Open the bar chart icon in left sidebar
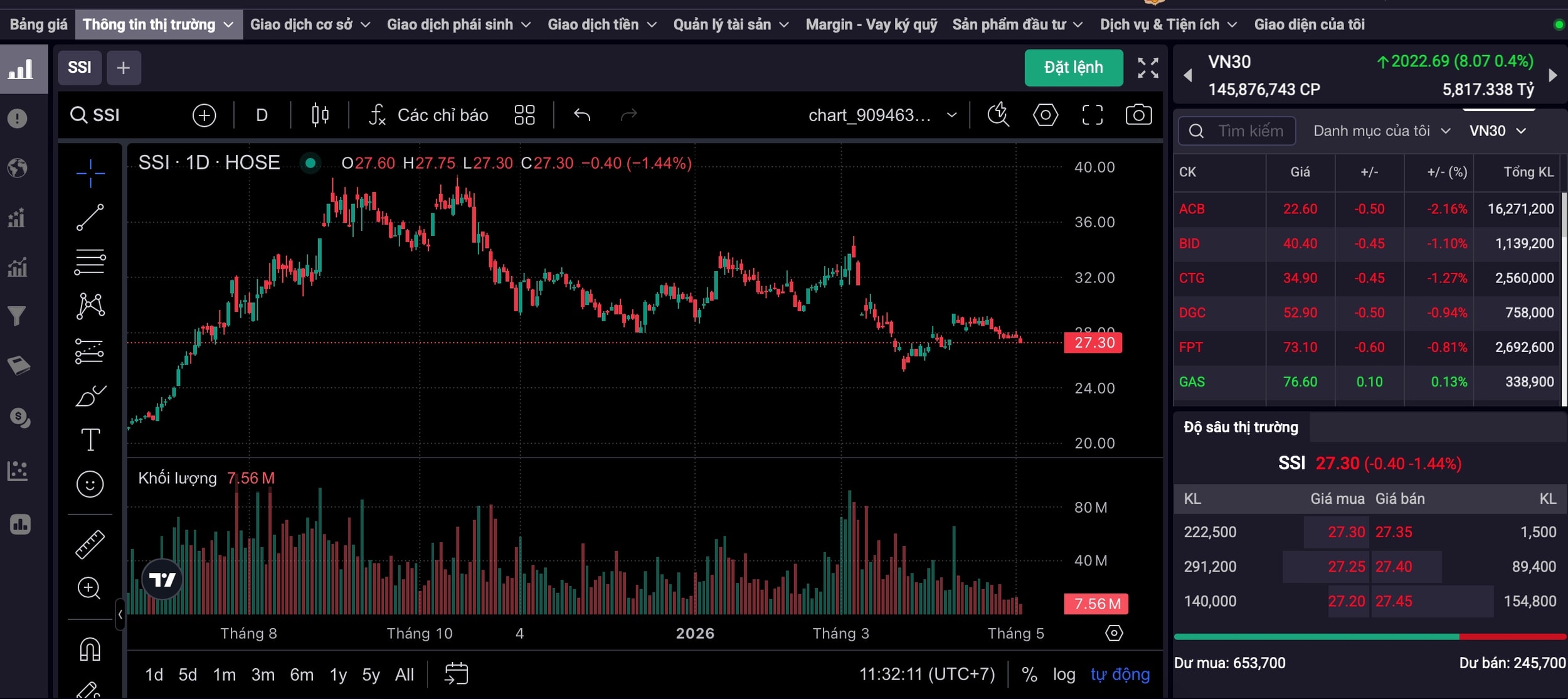 click(x=20, y=69)
